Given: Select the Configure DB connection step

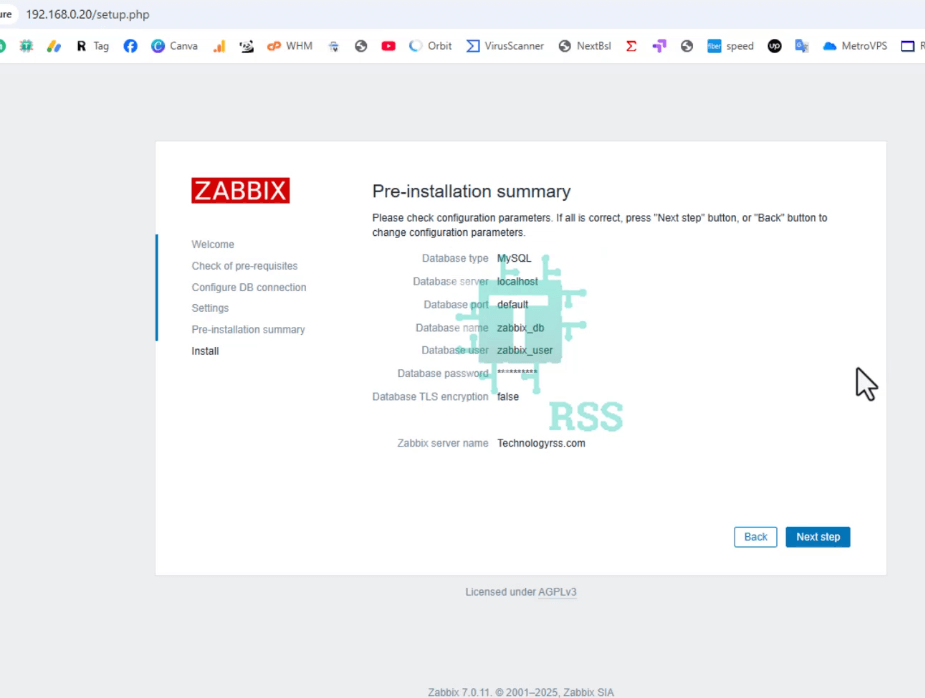Looking at the screenshot, I should [x=249, y=287].
